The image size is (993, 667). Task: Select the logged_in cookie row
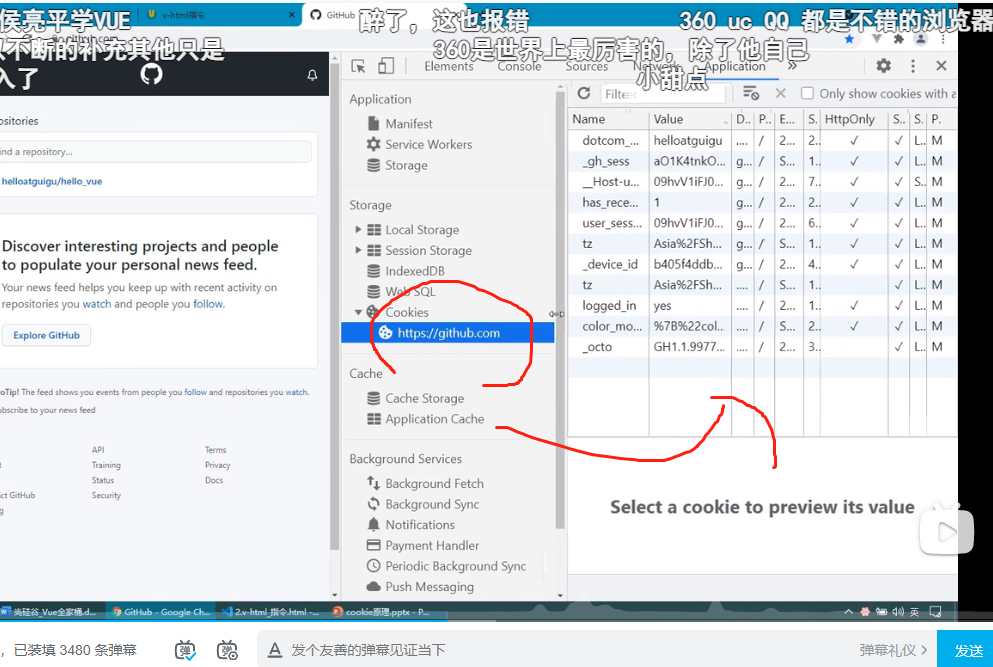click(762, 305)
